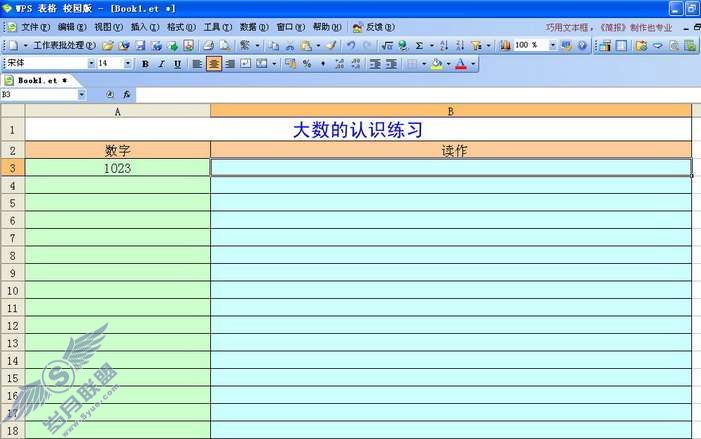
Task: Click the copy icon
Action: tap(274, 45)
